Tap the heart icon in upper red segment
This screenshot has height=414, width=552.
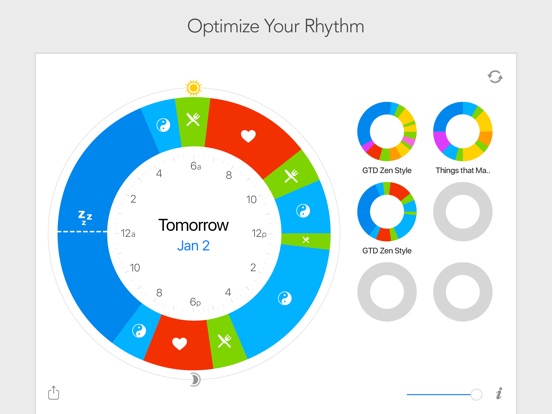(x=248, y=136)
